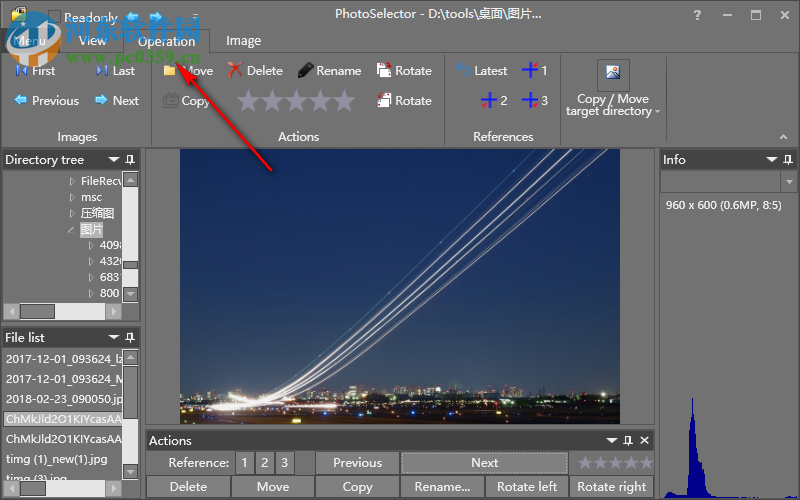This screenshot has width=800, height=500.
Task: Click ribbon Copy with clipboard icon
Action: click(x=186, y=101)
